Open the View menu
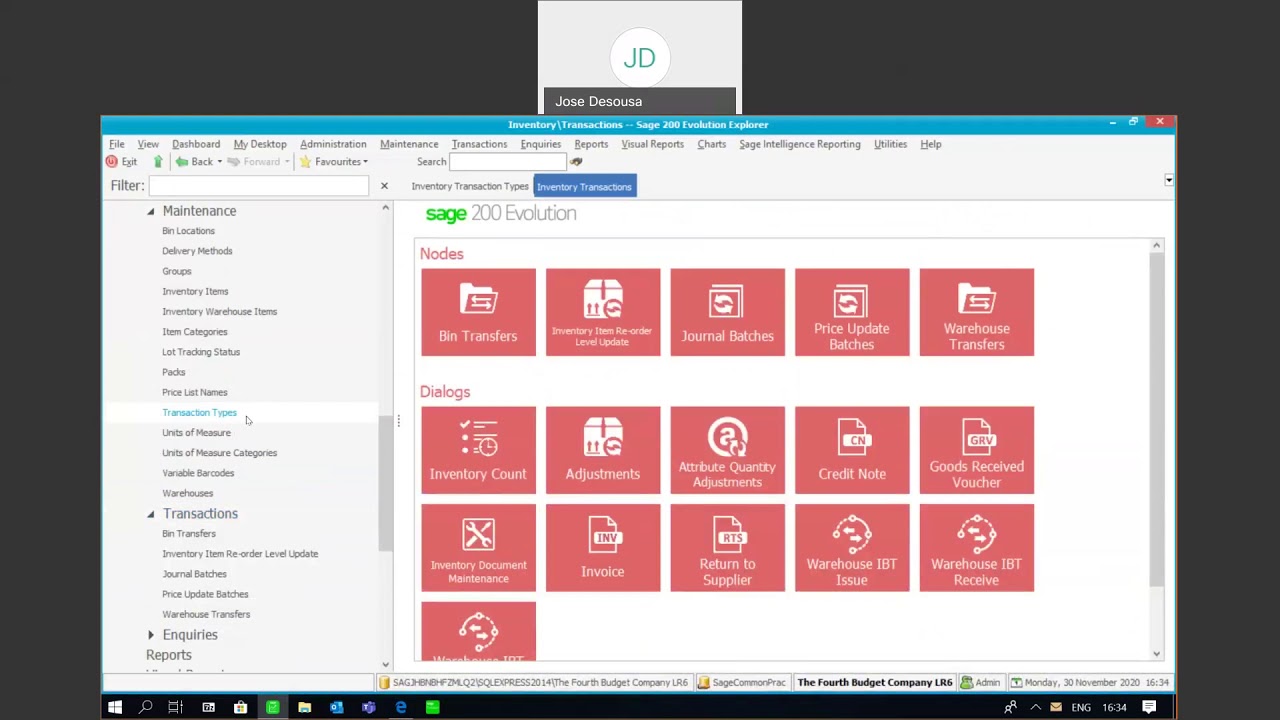Image resolution: width=1280 pixels, height=720 pixels. (148, 144)
